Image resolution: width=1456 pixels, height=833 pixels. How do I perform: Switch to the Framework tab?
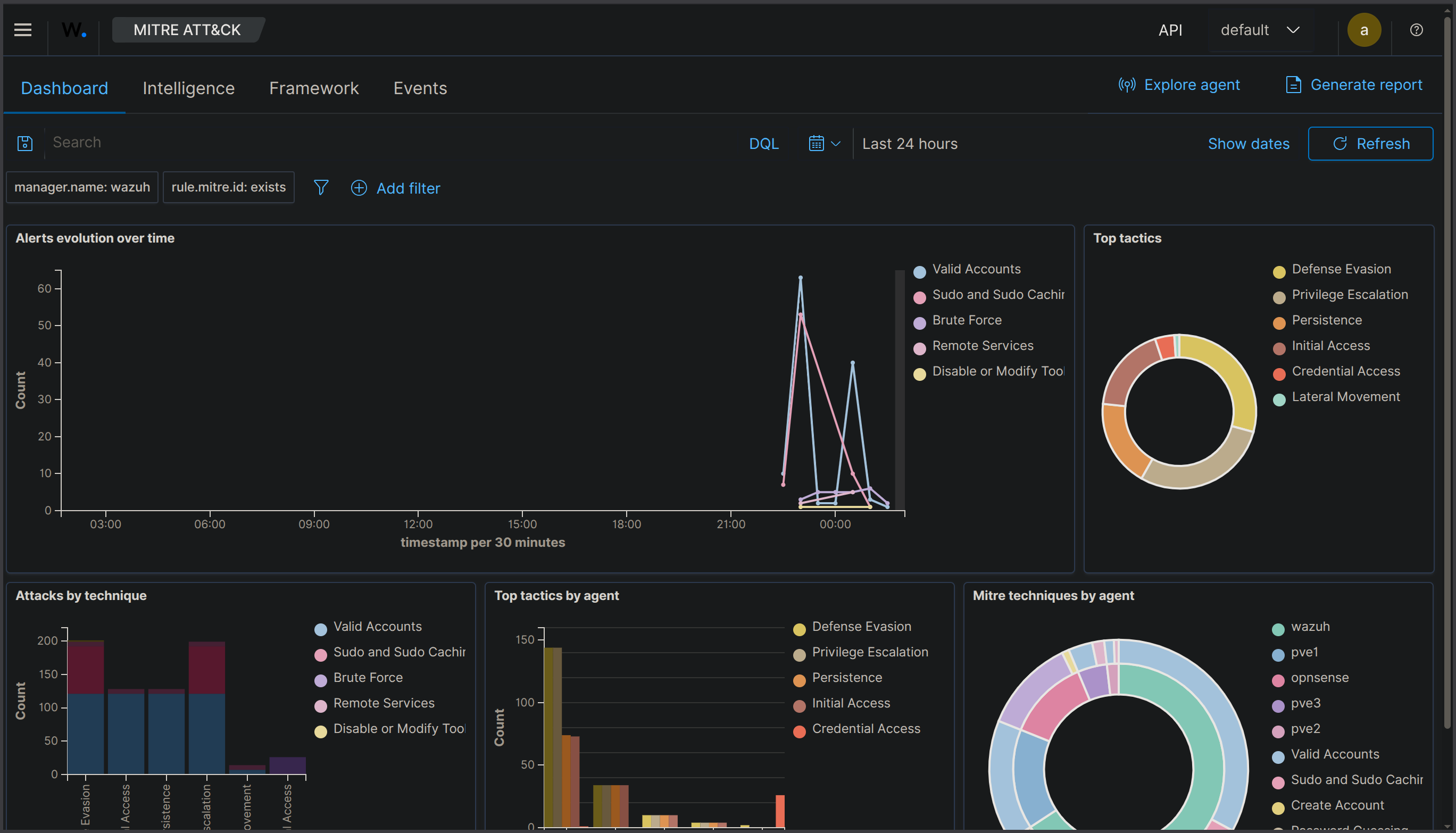click(x=313, y=88)
